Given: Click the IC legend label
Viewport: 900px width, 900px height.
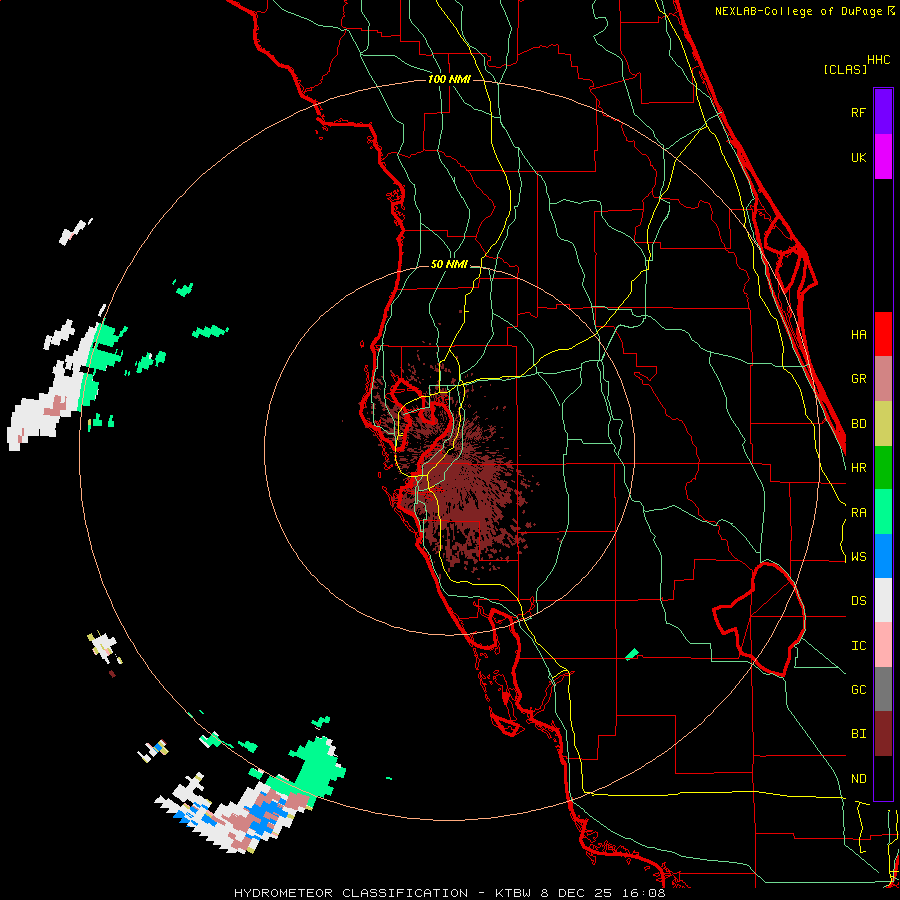Looking at the screenshot, I should pos(858,646).
